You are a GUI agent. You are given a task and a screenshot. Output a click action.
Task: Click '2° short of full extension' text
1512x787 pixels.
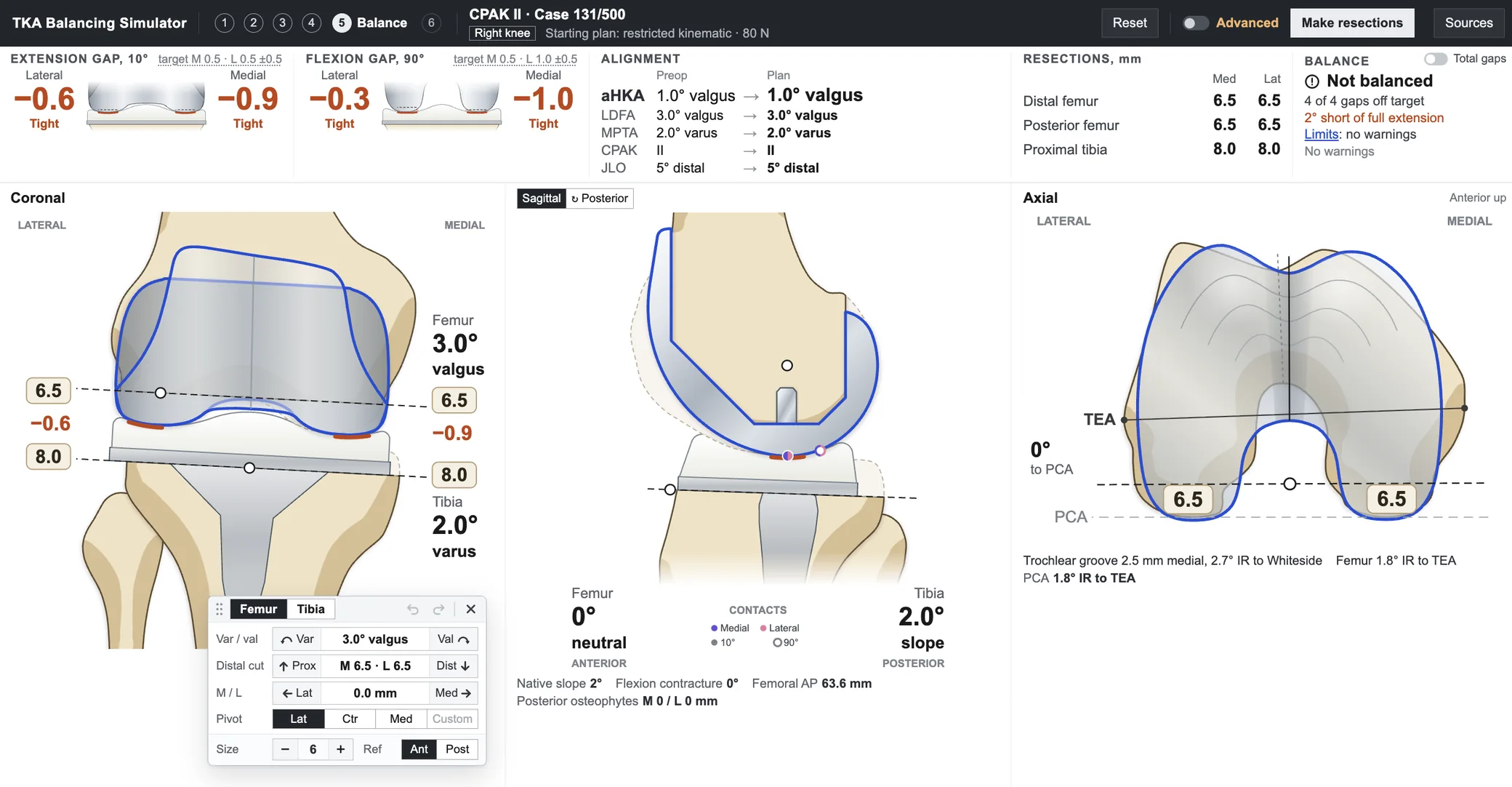click(x=1374, y=118)
